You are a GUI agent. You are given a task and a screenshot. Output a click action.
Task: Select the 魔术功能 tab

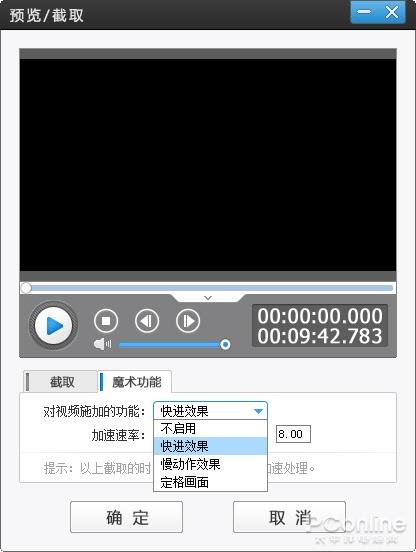point(135,382)
